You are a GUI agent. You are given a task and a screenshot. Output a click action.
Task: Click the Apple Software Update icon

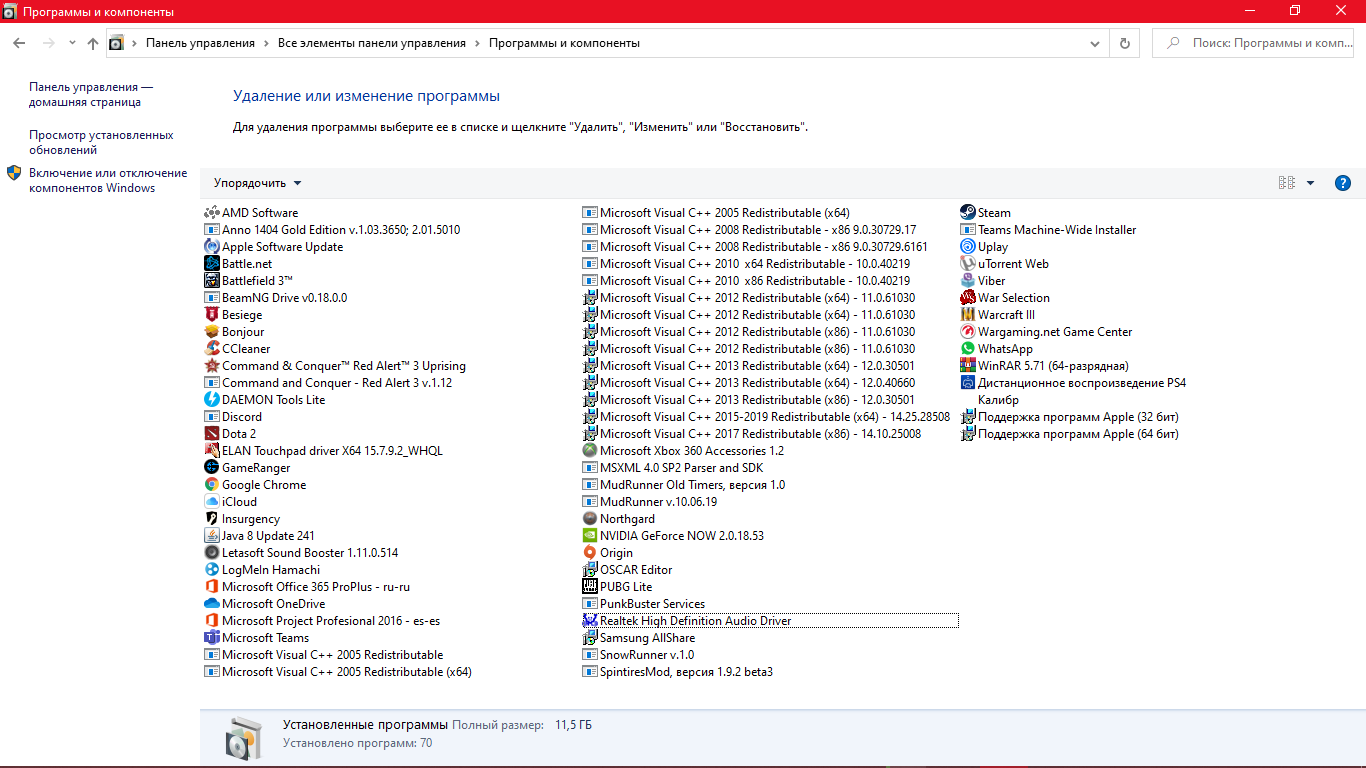[211, 247]
